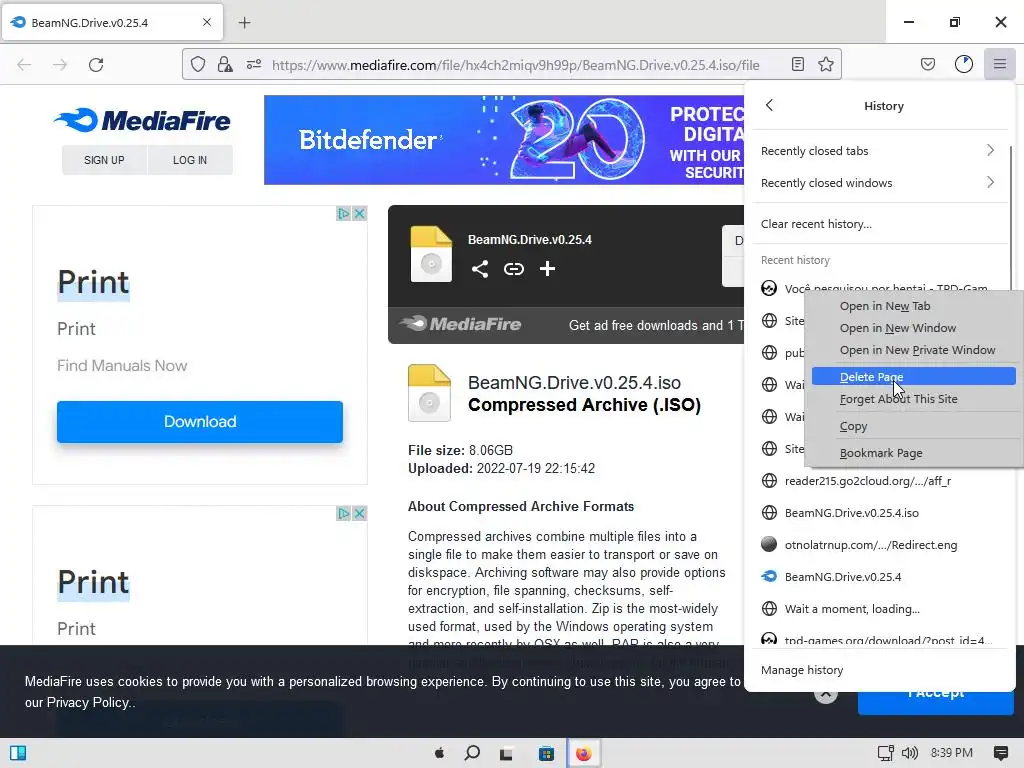Image resolution: width=1024 pixels, height=768 pixels.
Task: Bookmark this page with the star icon
Action: tap(825, 64)
